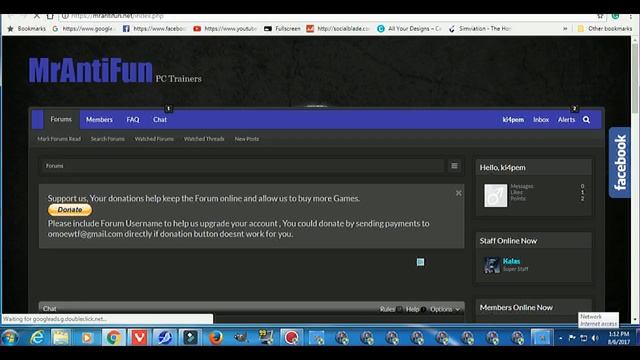Open the YouTube bookmark
The width and height of the screenshot is (640, 360).
click(x=225, y=29)
